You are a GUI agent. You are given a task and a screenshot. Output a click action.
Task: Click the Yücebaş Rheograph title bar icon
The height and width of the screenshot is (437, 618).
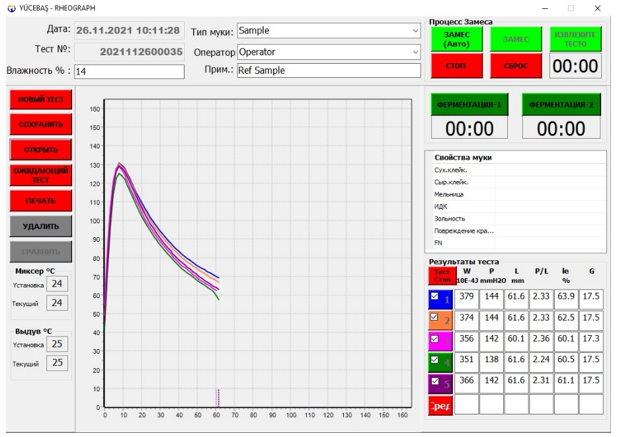tap(11, 8)
